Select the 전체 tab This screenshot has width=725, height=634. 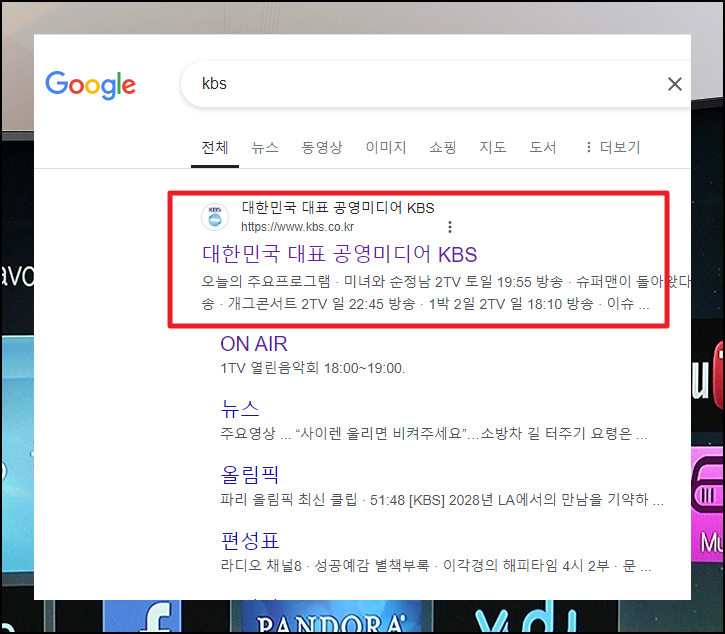[215, 148]
